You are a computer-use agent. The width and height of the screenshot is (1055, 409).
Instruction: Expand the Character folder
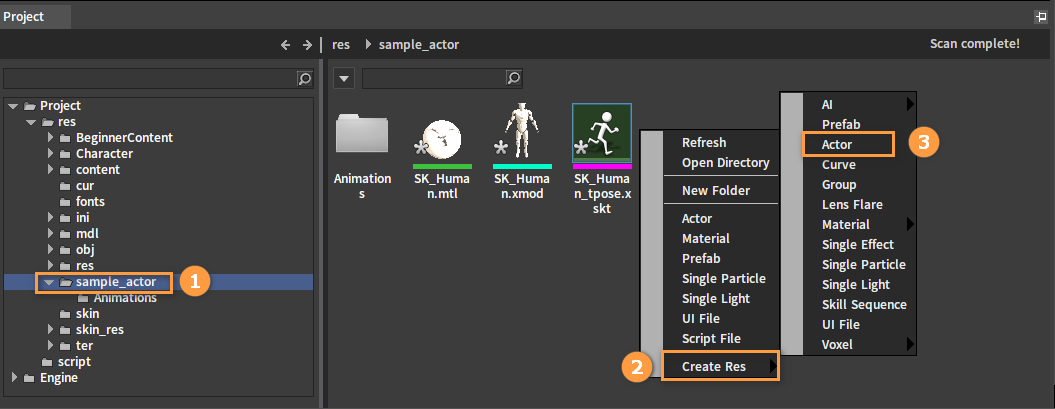(50, 154)
